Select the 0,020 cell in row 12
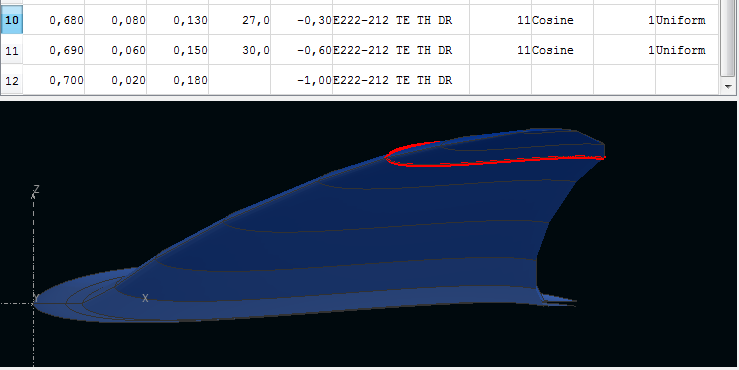739x370 pixels. click(115, 80)
